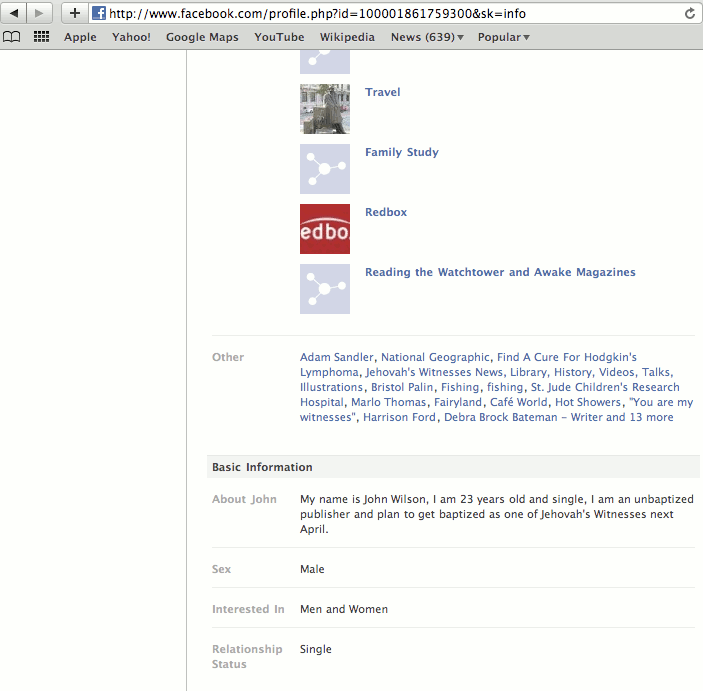Screen dimensions: 703x691
Task: Click the Family Study placeholder icon
Action: (x=325, y=169)
